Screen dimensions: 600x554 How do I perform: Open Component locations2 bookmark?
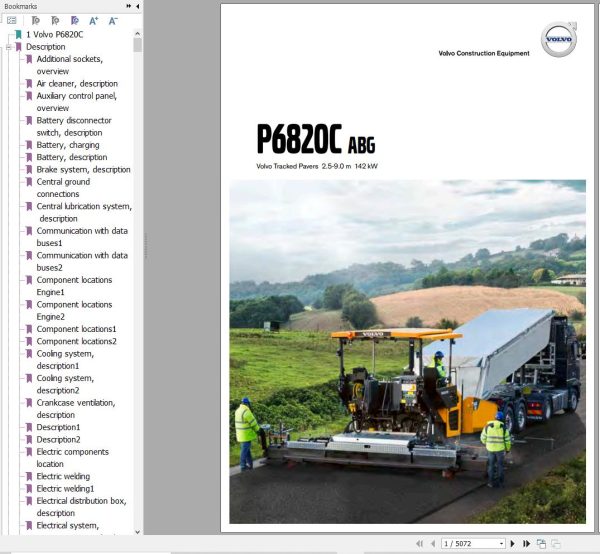tap(76, 341)
